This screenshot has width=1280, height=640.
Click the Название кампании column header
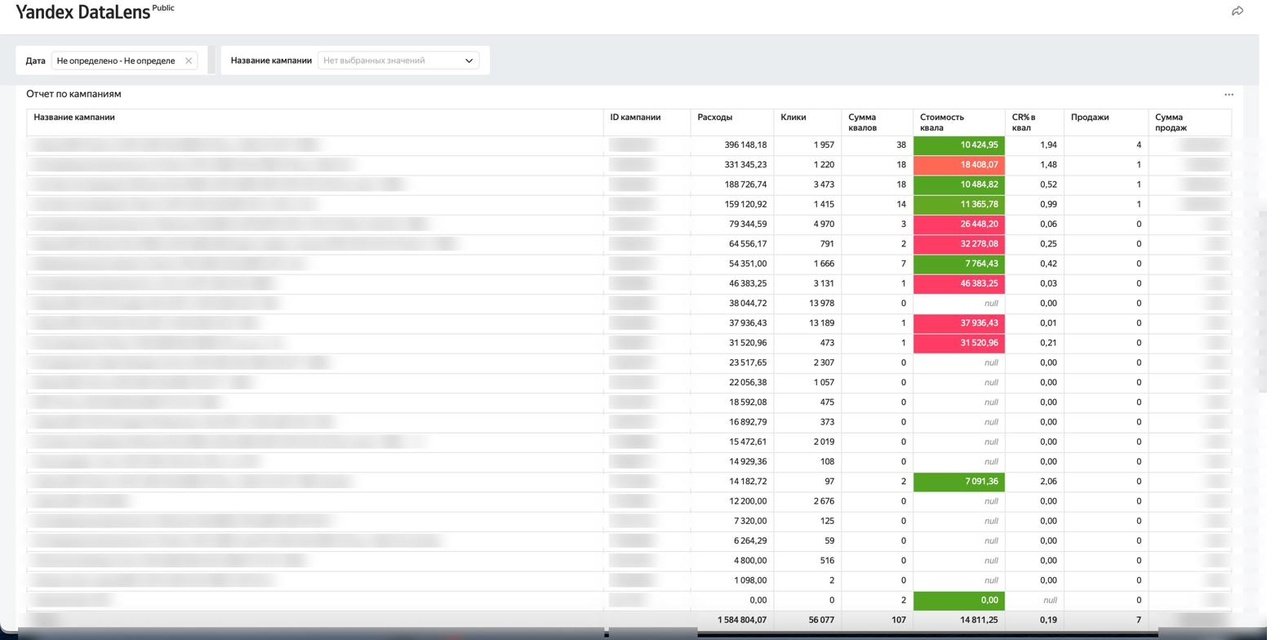tap(74, 117)
